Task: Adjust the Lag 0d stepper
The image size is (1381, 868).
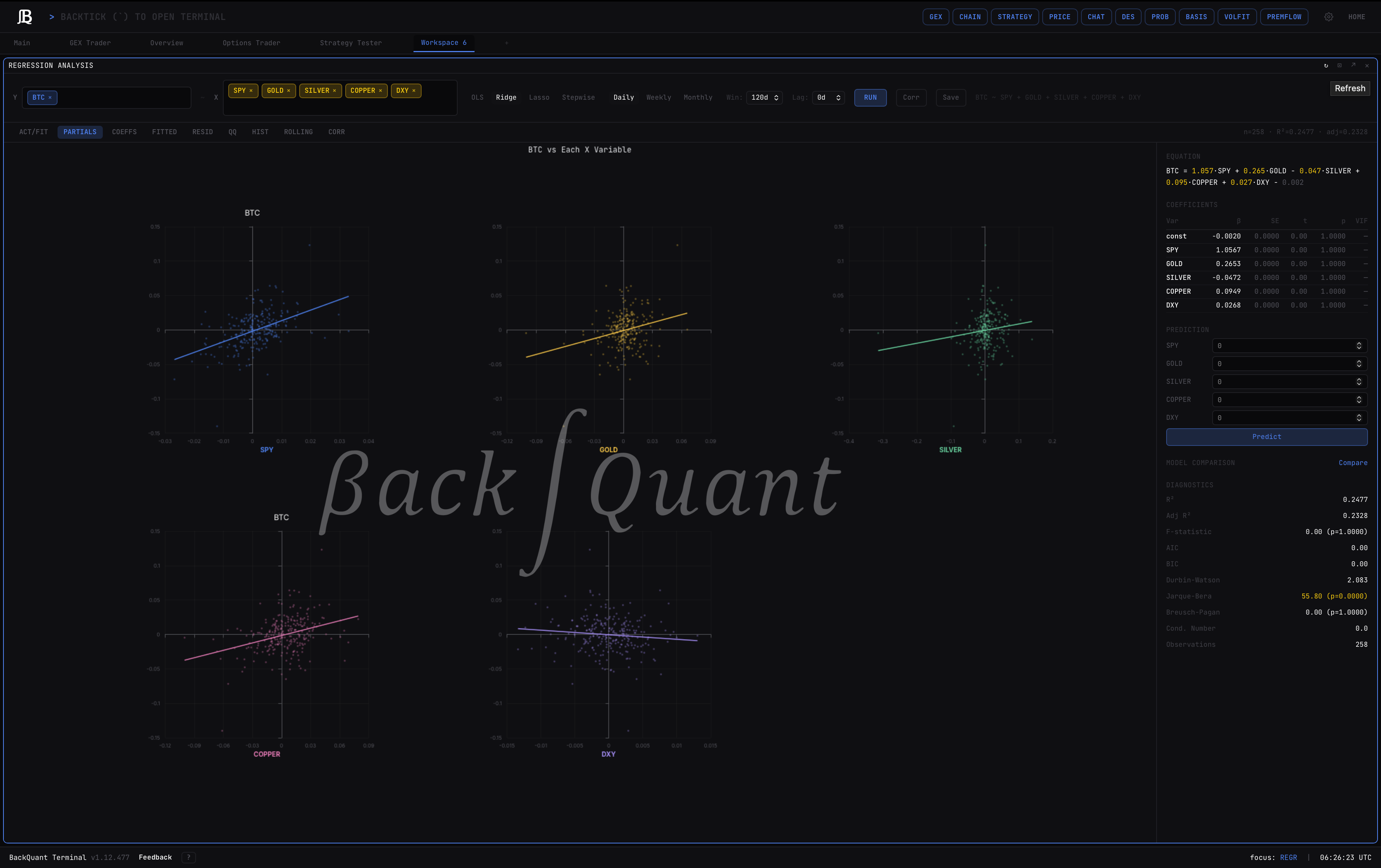Action: click(838, 97)
